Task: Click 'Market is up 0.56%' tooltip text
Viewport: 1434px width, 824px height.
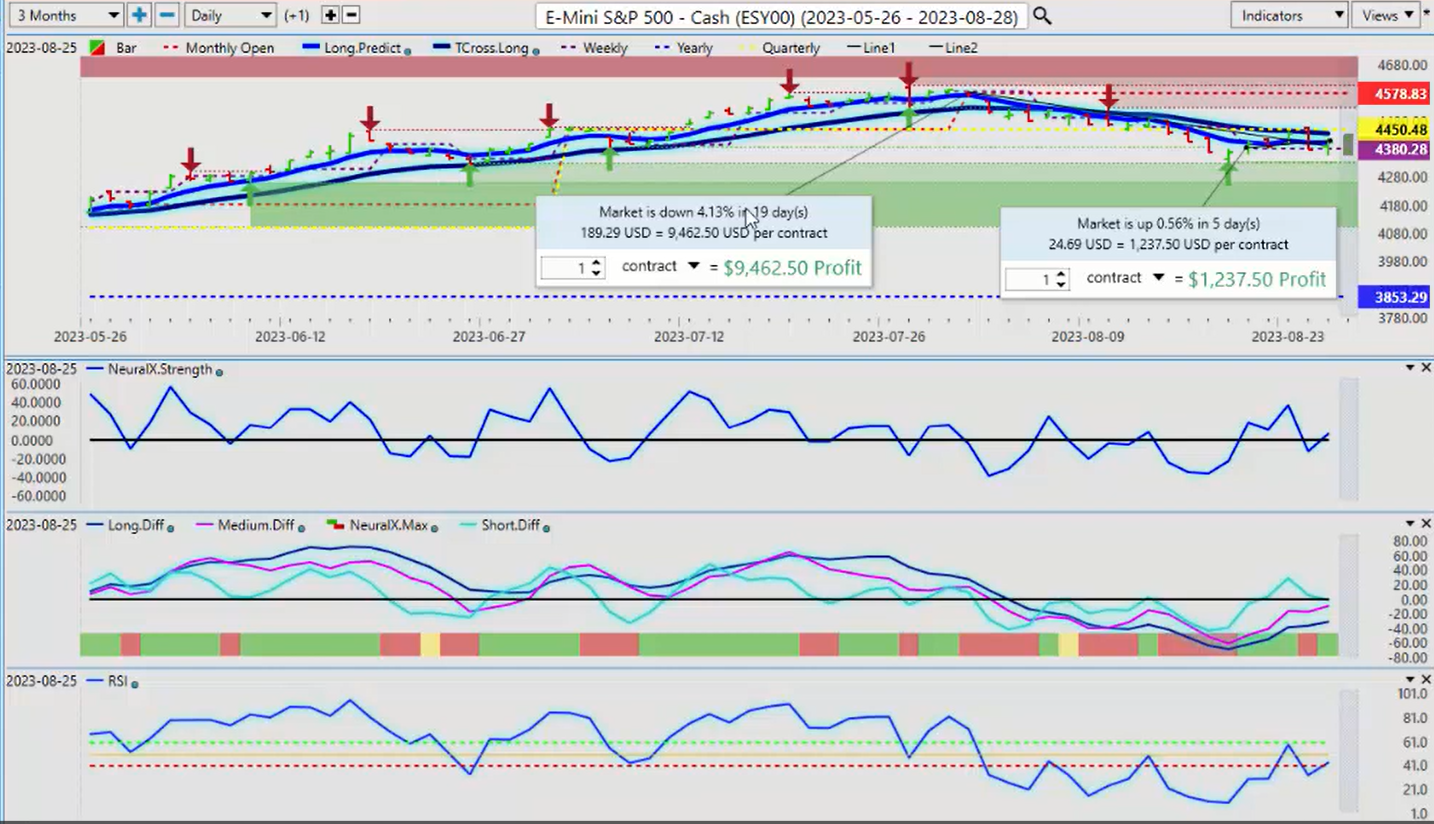Action: (1168, 224)
